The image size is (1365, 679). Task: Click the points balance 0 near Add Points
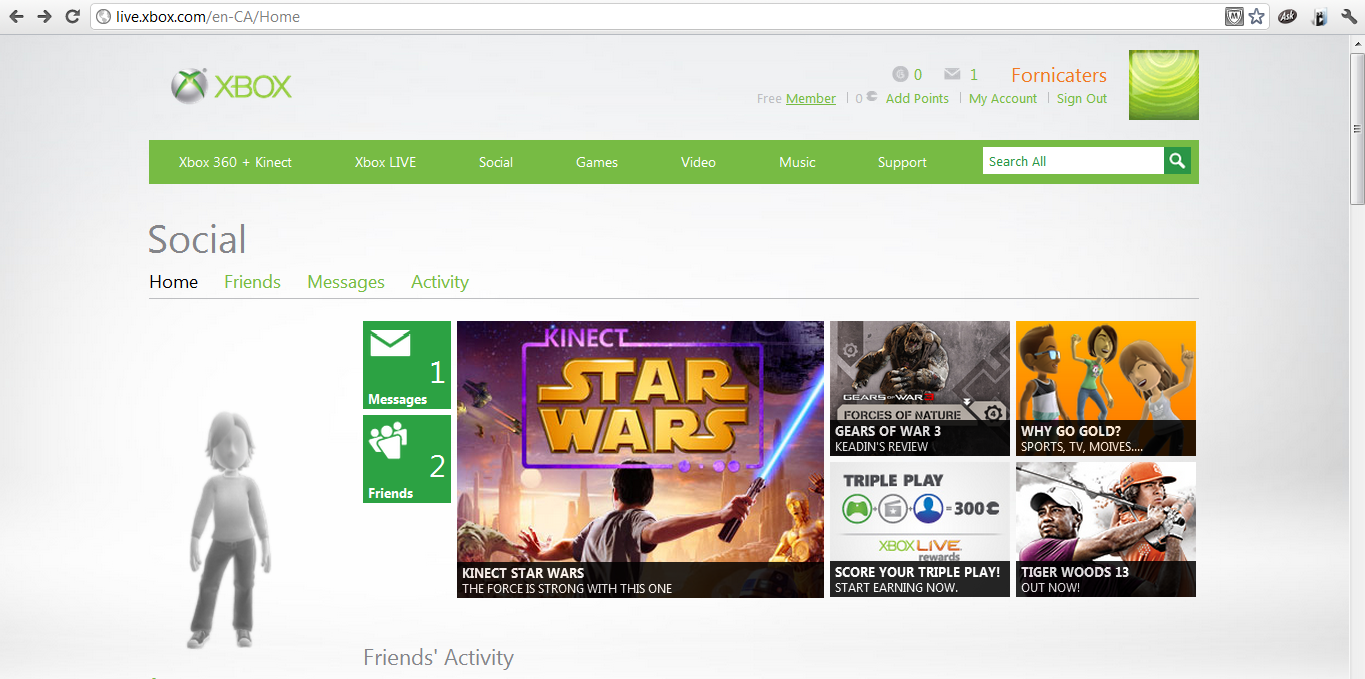point(859,98)
